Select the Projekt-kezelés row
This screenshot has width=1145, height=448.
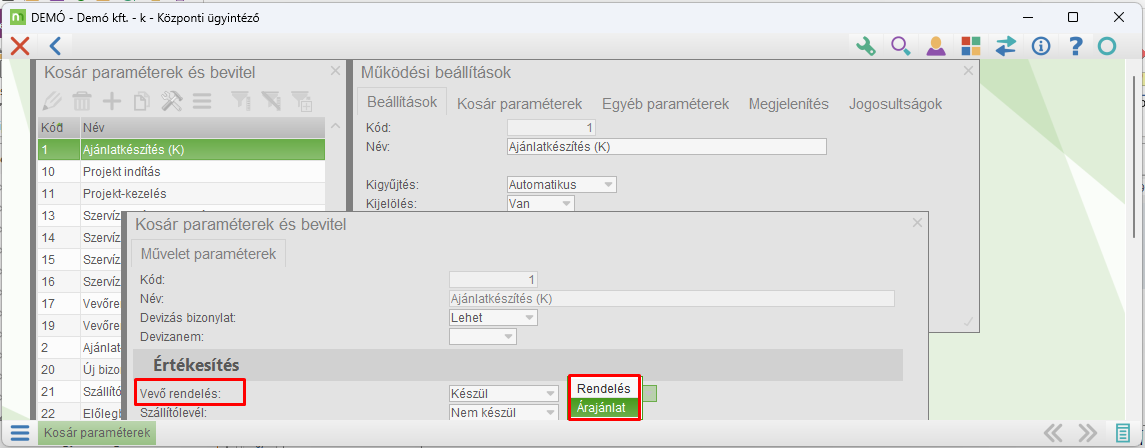tap(181, 194)
